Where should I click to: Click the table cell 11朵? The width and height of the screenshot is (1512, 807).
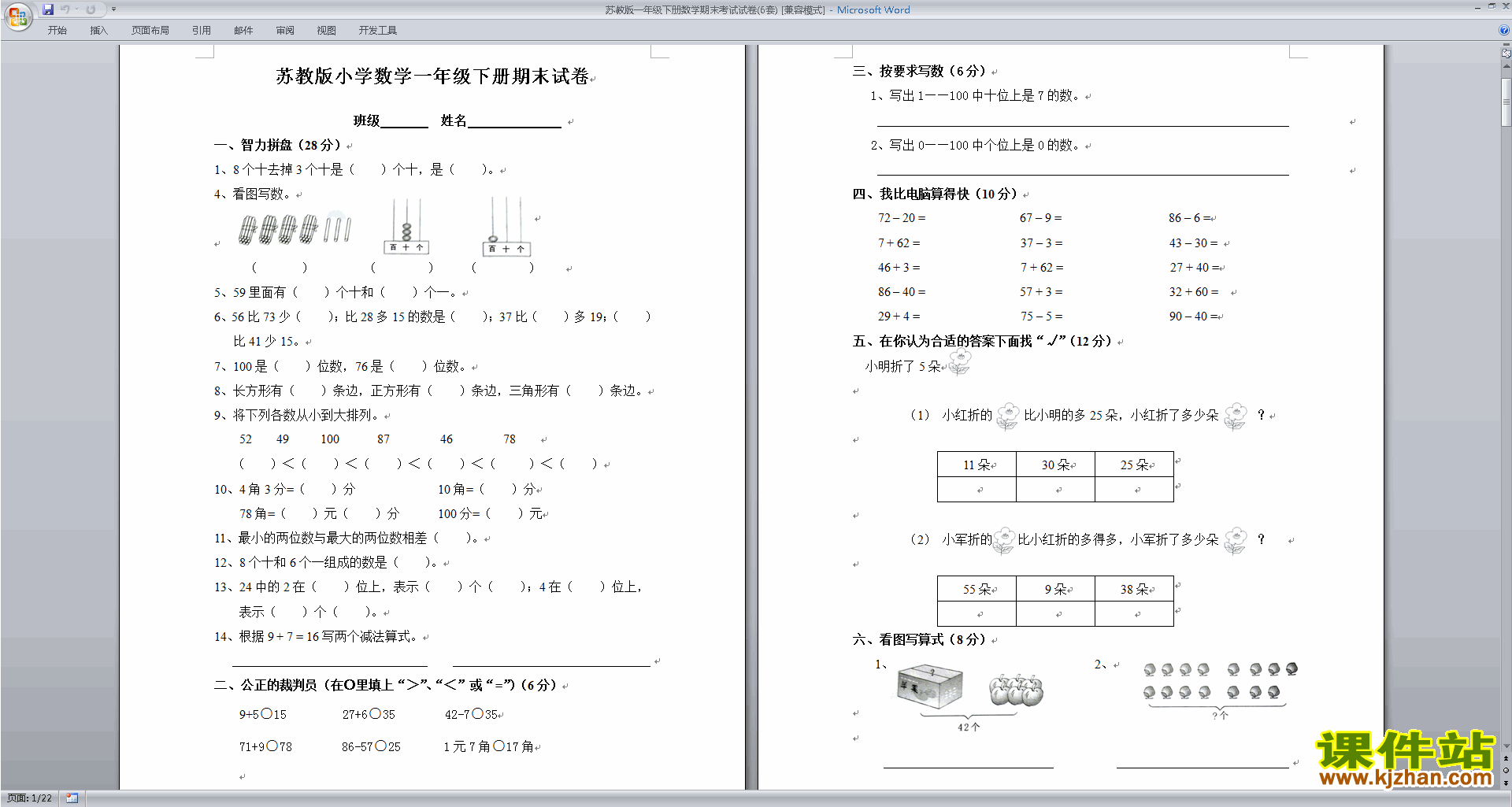point(976,465)
